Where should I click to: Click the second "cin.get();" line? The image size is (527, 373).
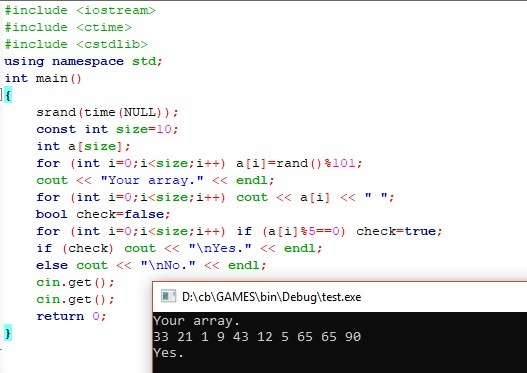click(x=75, y=299)
